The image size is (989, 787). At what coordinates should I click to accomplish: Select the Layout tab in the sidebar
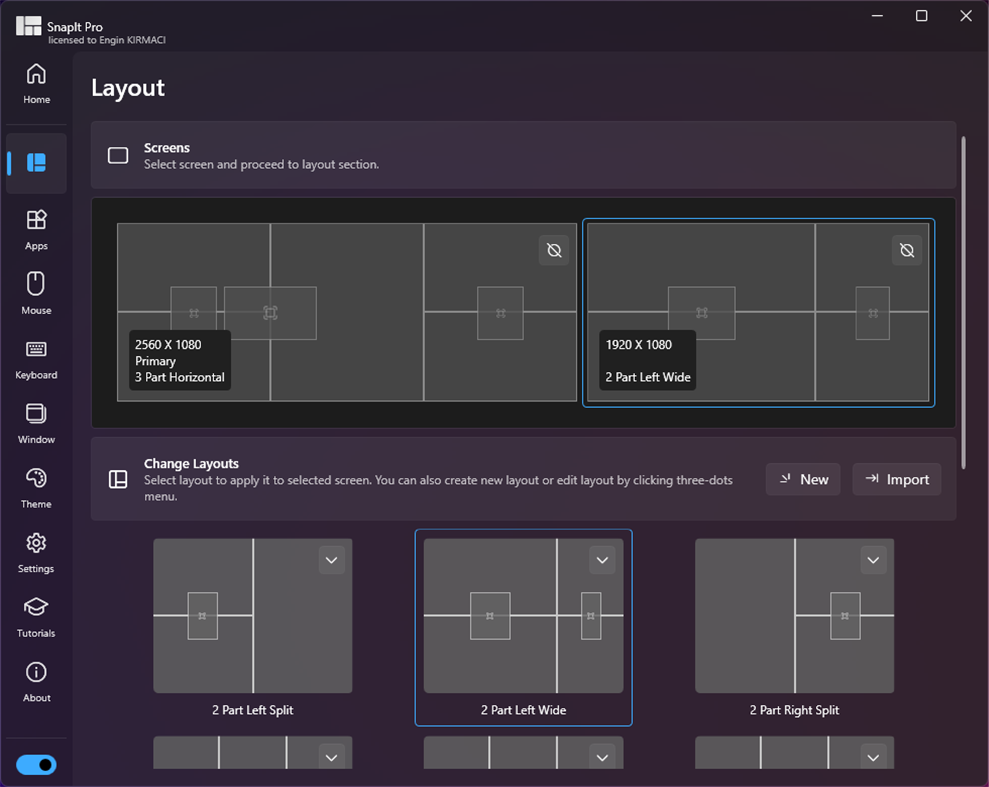pos(36,162)
